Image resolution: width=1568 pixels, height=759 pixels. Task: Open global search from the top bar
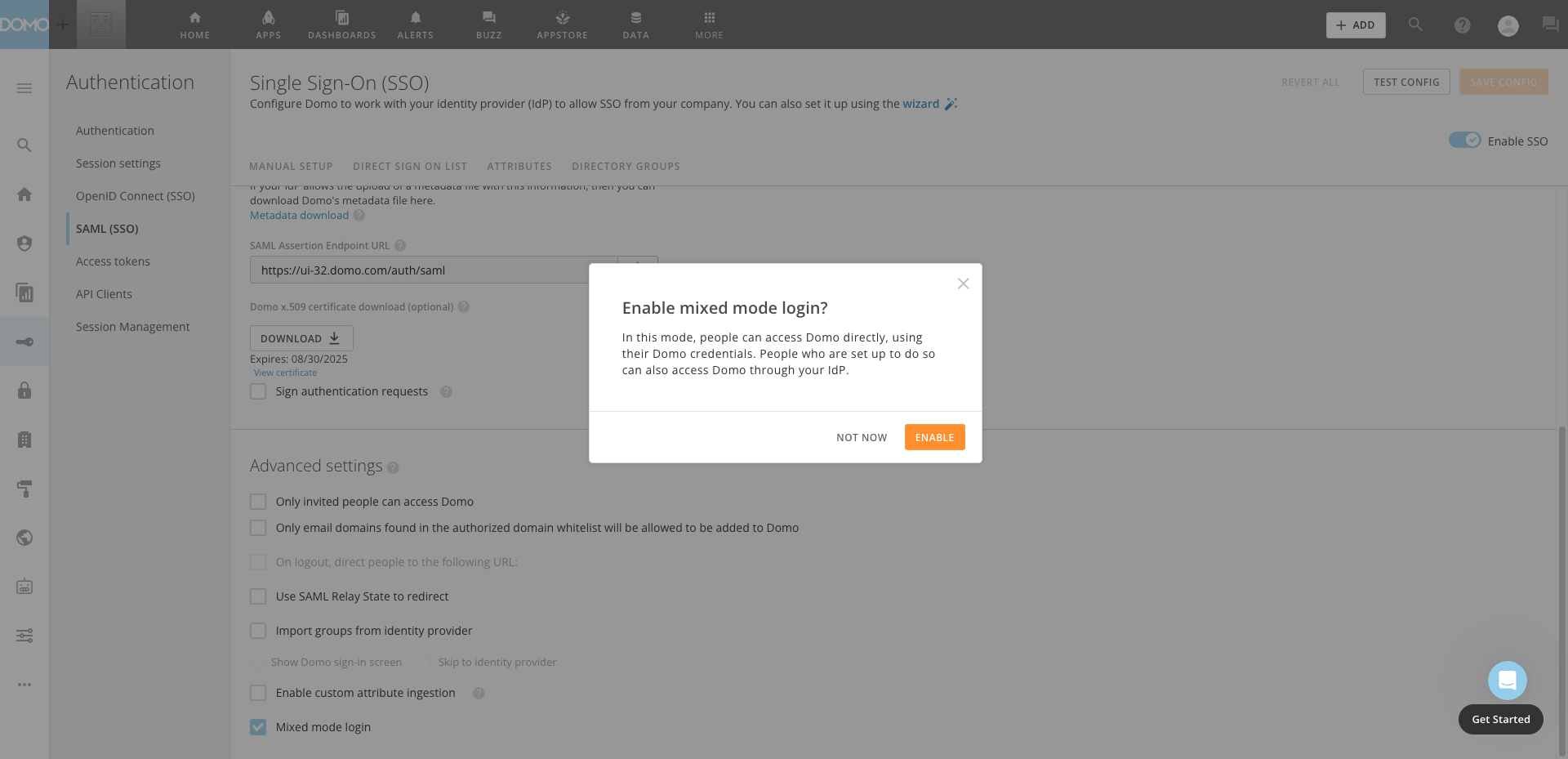[1415, 25]
